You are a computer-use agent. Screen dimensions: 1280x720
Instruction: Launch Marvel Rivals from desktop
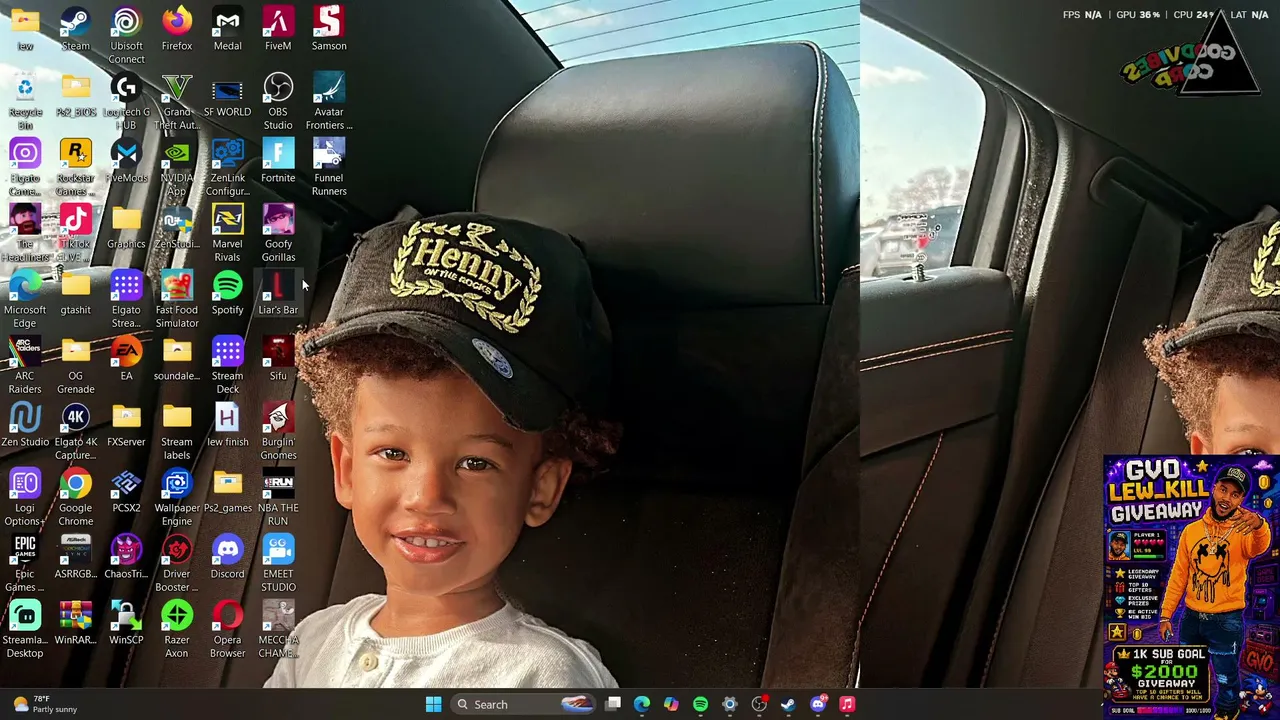coord(227,233)
